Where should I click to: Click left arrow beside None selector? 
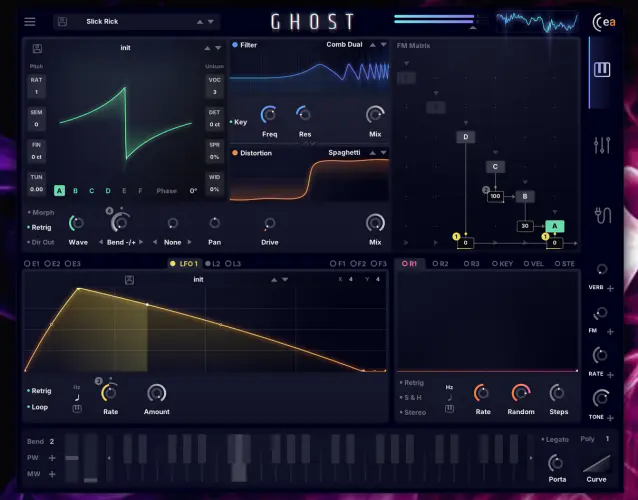[x=155, y=242]
